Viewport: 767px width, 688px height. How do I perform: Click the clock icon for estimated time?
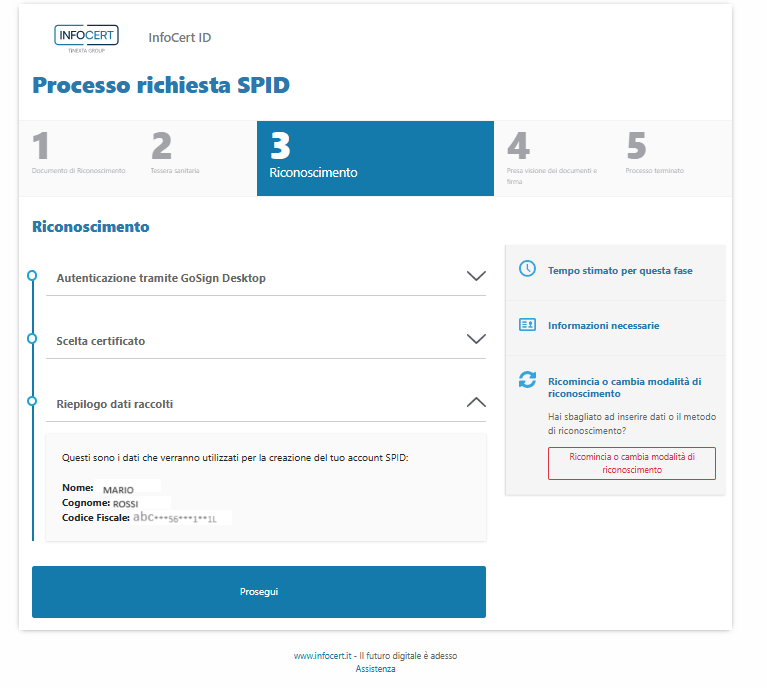tap(527, 270)
